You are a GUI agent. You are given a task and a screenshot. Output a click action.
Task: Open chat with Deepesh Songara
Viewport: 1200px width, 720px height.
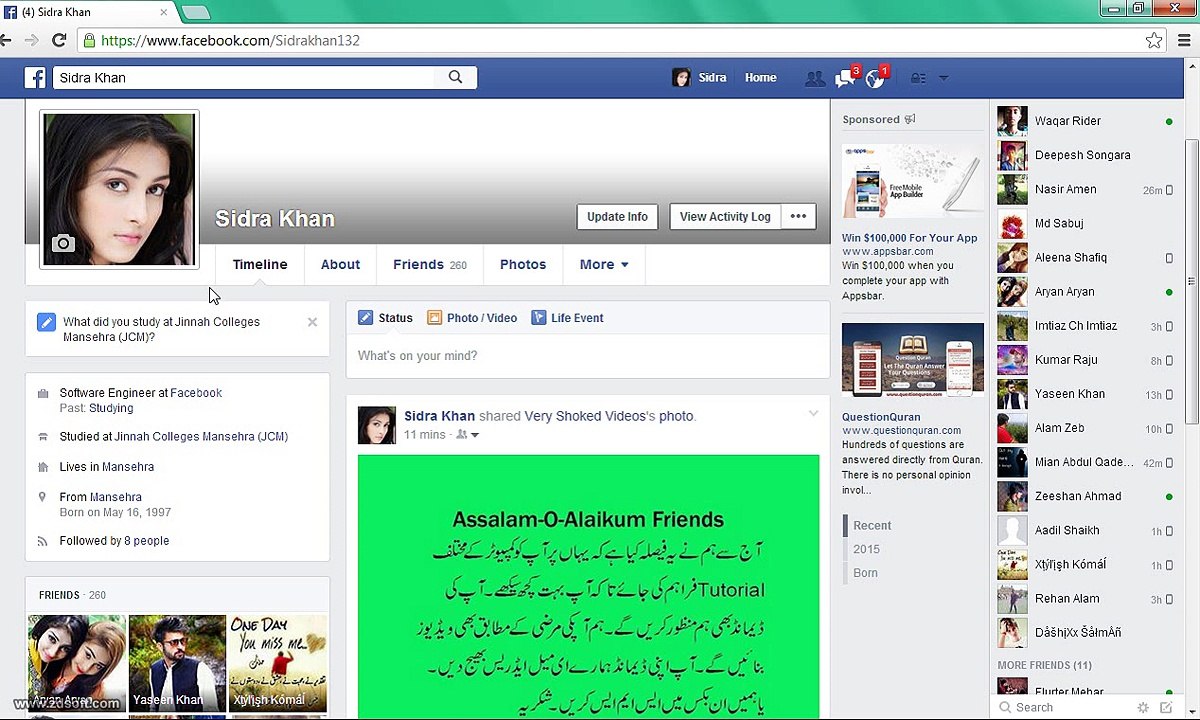1086,155
